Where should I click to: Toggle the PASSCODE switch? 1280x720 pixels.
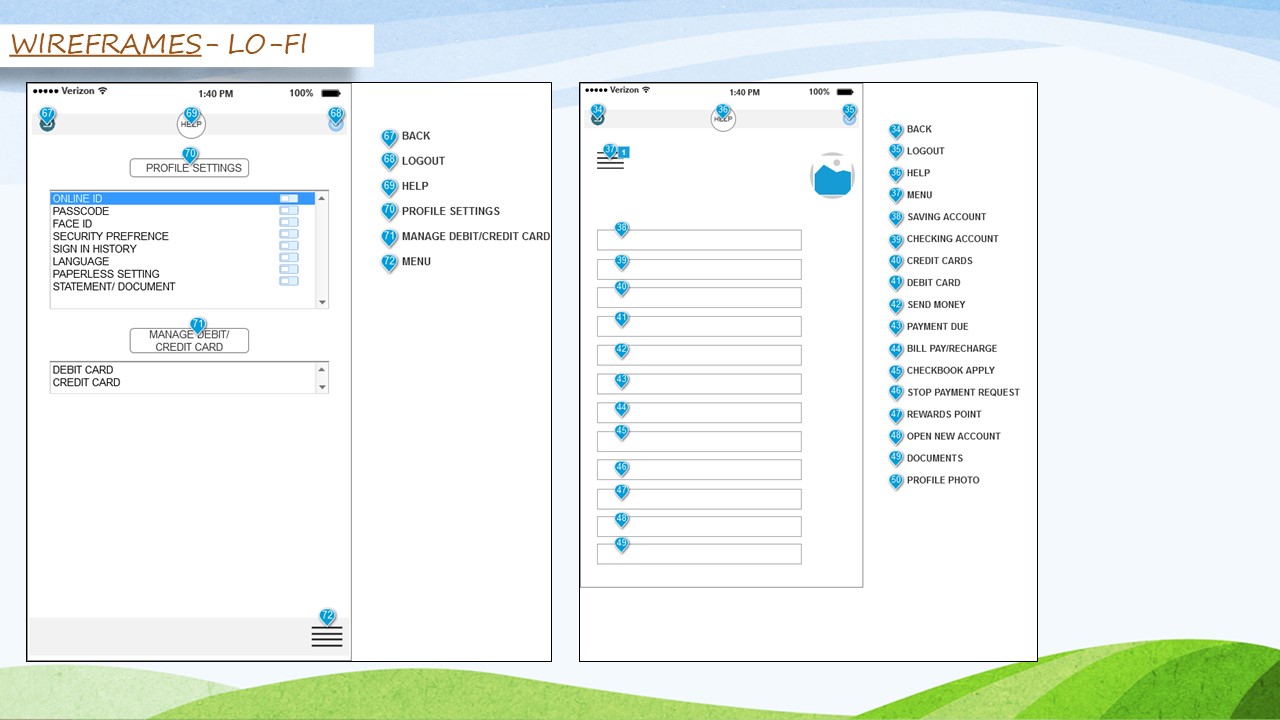coord(288,211)
